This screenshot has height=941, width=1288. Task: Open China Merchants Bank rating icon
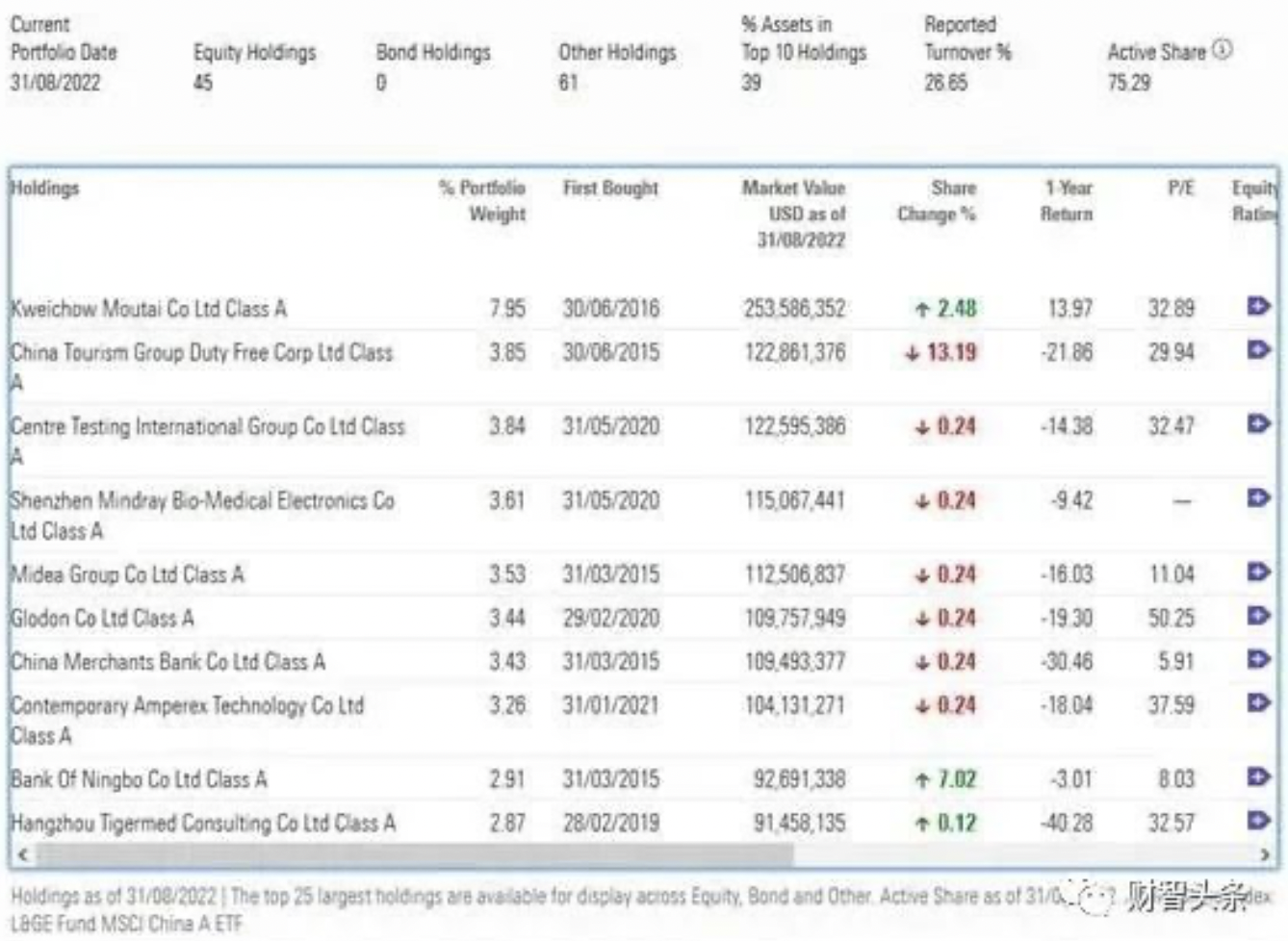click(1257, 660)
